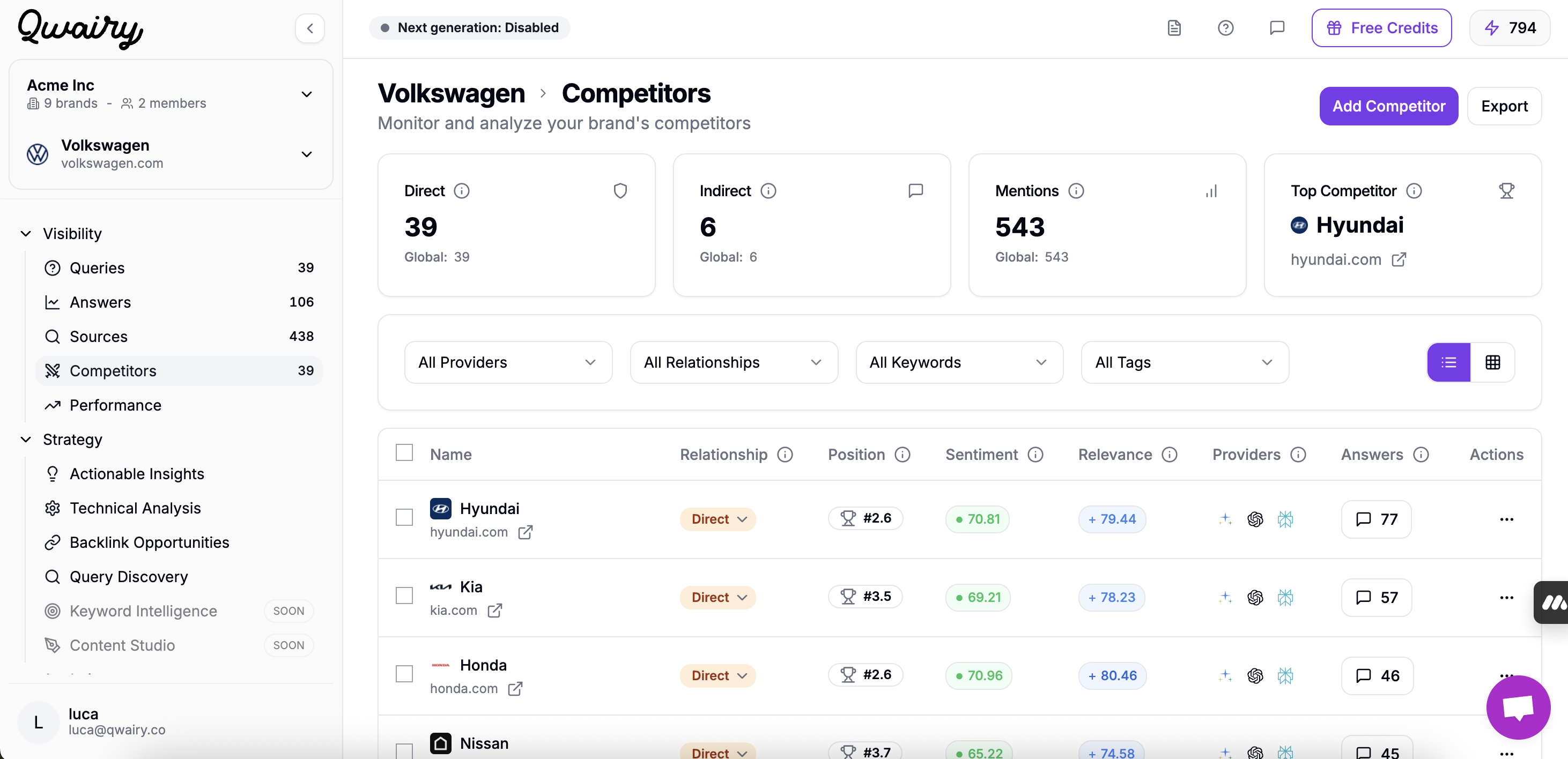Open honda.com external link icon
The width and height of the screenshot is (1568, 759).
point(515,689)
